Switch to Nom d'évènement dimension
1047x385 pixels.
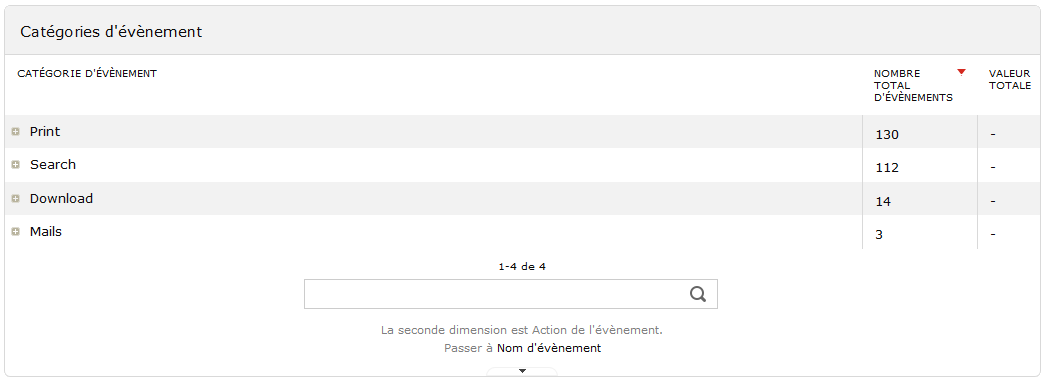point(549,348)
